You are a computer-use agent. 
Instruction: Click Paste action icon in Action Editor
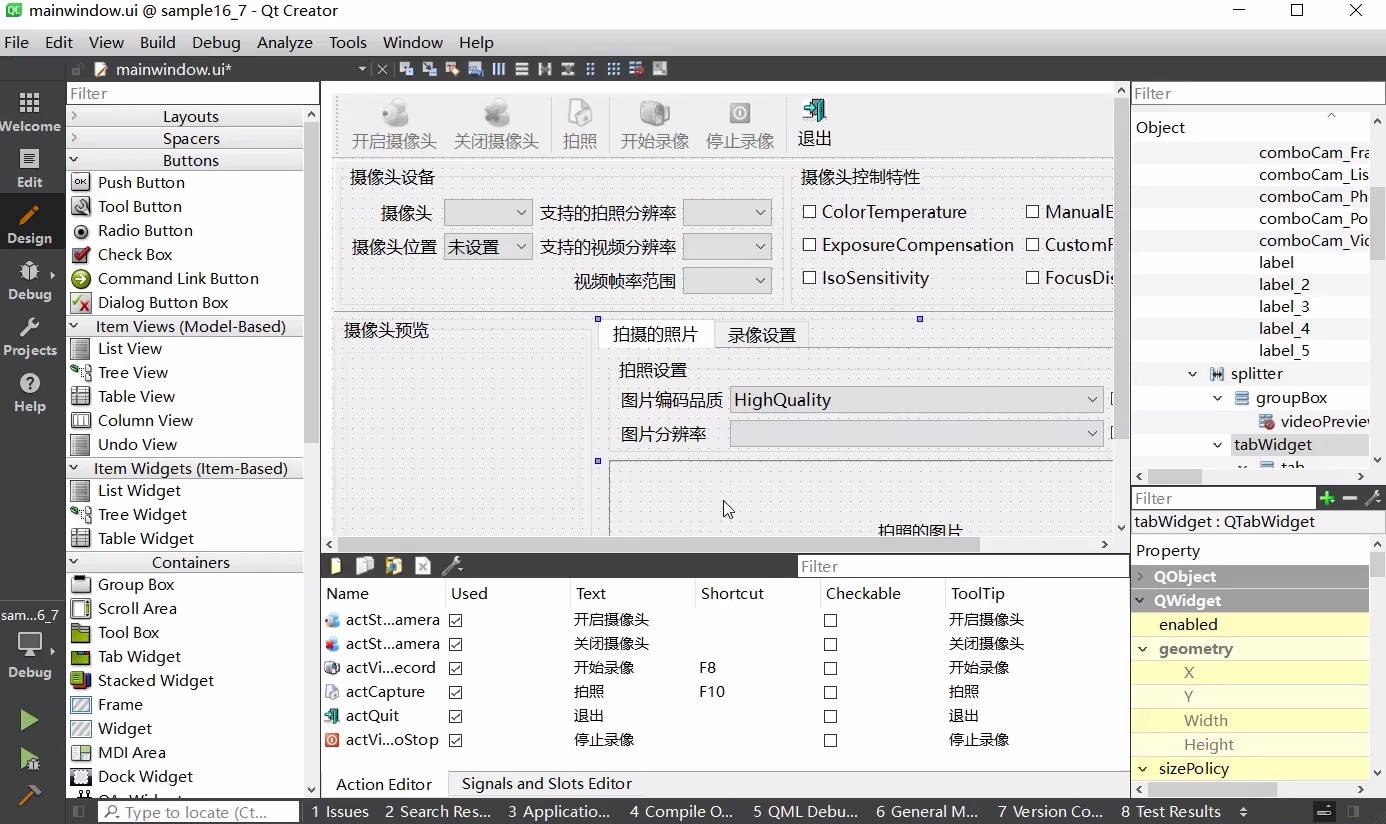click(x=394, y=566)
